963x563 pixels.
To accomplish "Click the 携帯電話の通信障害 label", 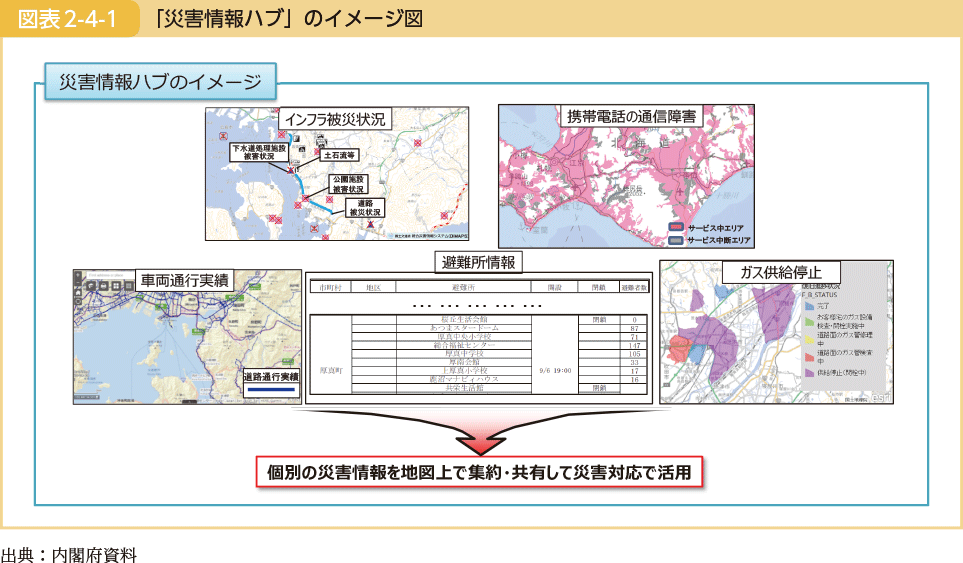I will [x=631, y=116].
